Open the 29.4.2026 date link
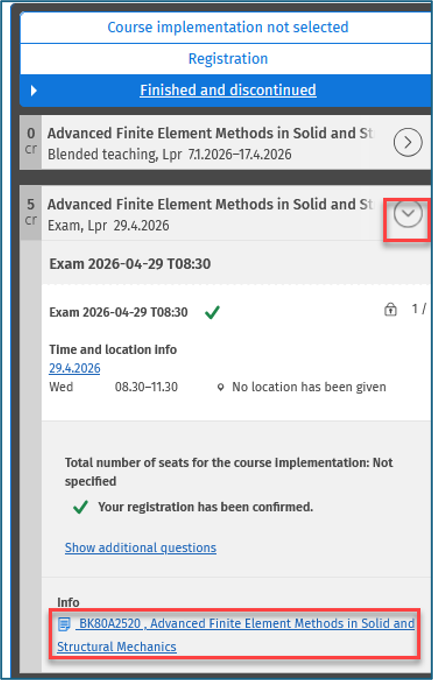 (x=75, y=368)
